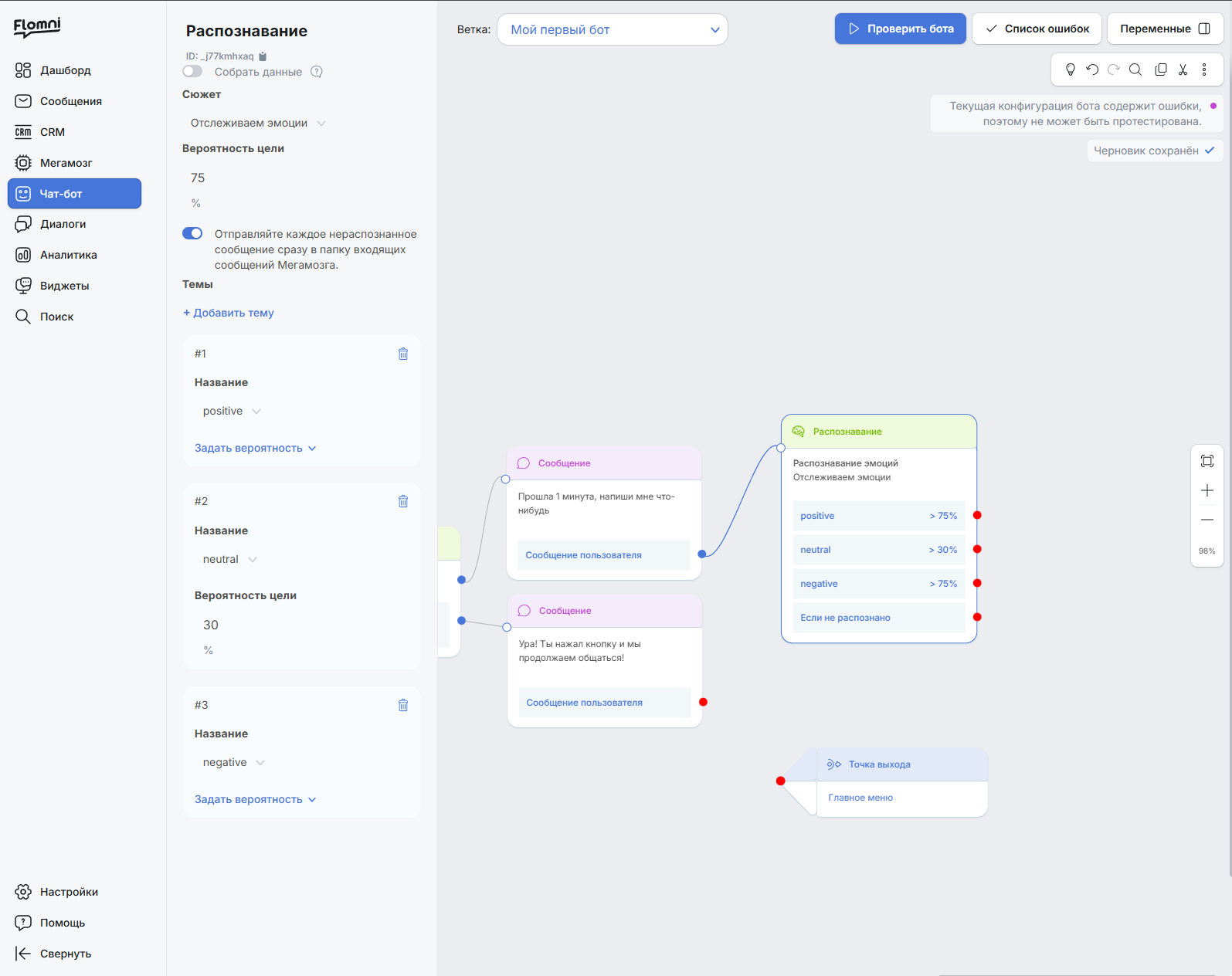1232x976 pixels.
Task: Disable sending unrecognized messages to Мегамозг toggle
Action: pyautogui.click(x=192, y=233)
